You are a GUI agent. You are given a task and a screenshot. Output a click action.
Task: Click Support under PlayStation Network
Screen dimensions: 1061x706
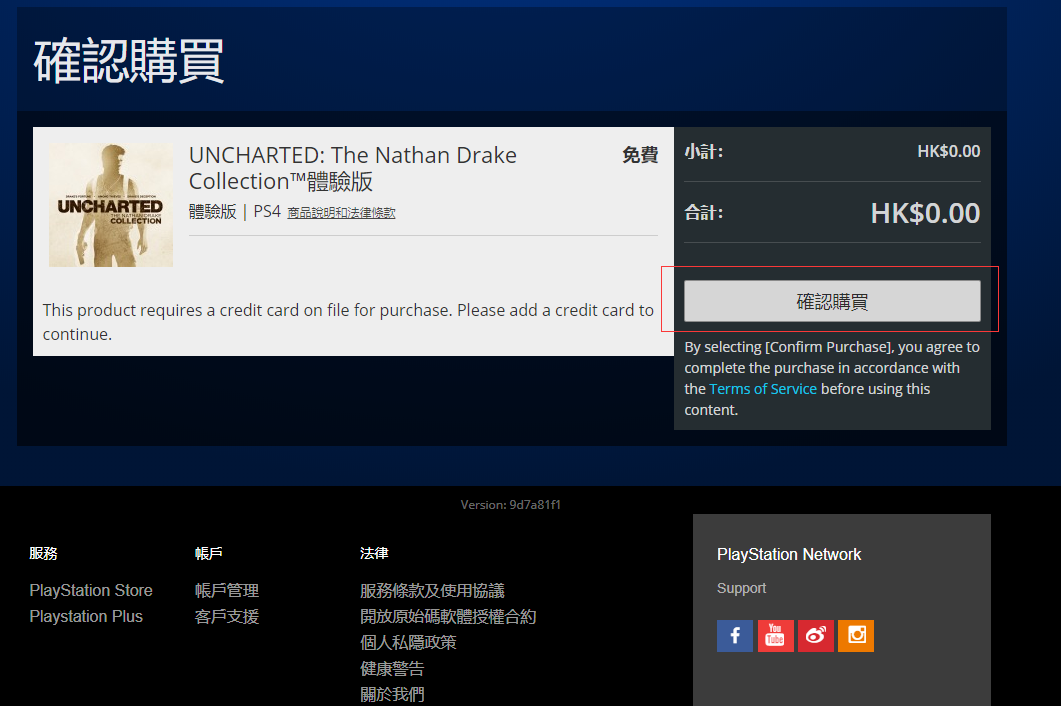[x=742, y=588]
